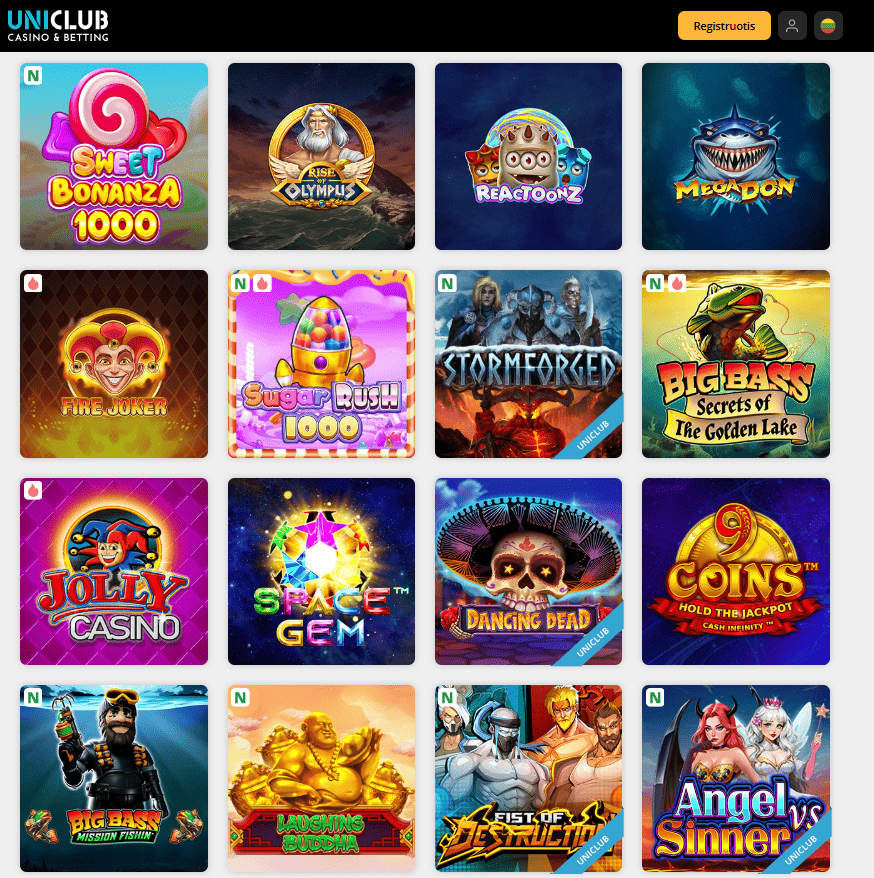The width and height of the screenshot is (874, 878).
Task: Click the N badge on Laughing Buddha
Action: [240, 698]
